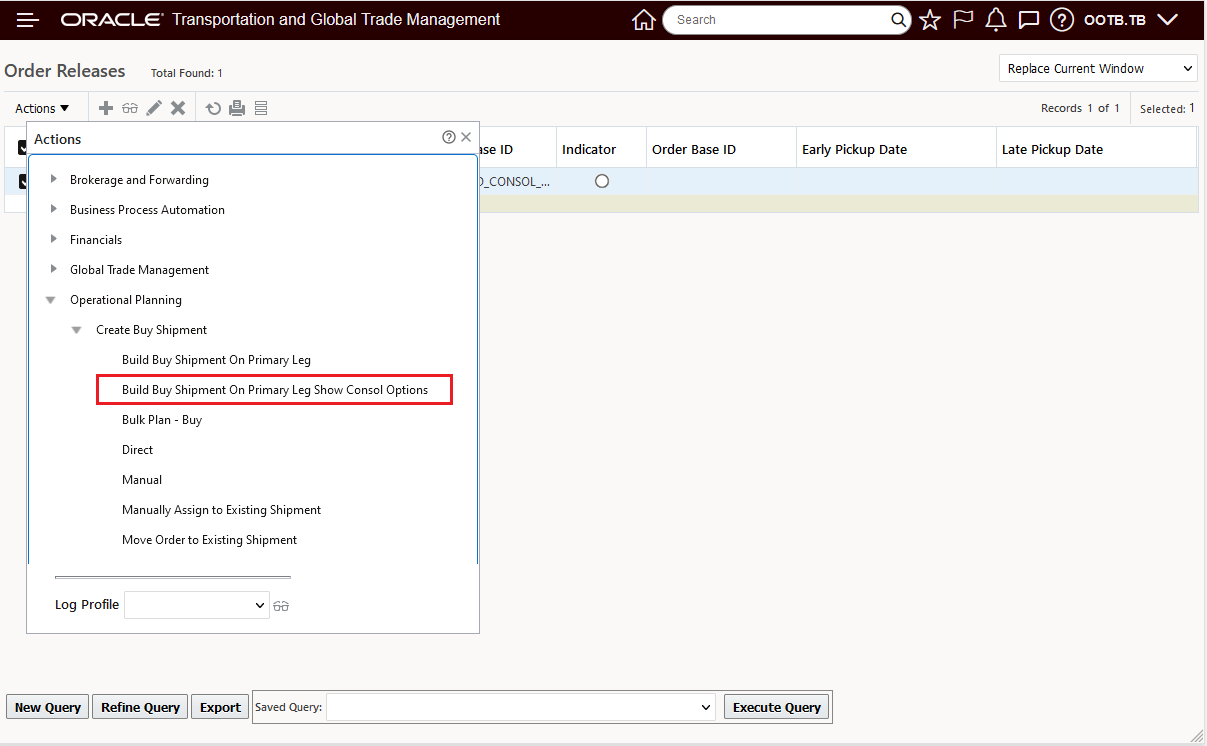
Task: Sort by Late Pickup Date column header
Action: click(1052, 149)
